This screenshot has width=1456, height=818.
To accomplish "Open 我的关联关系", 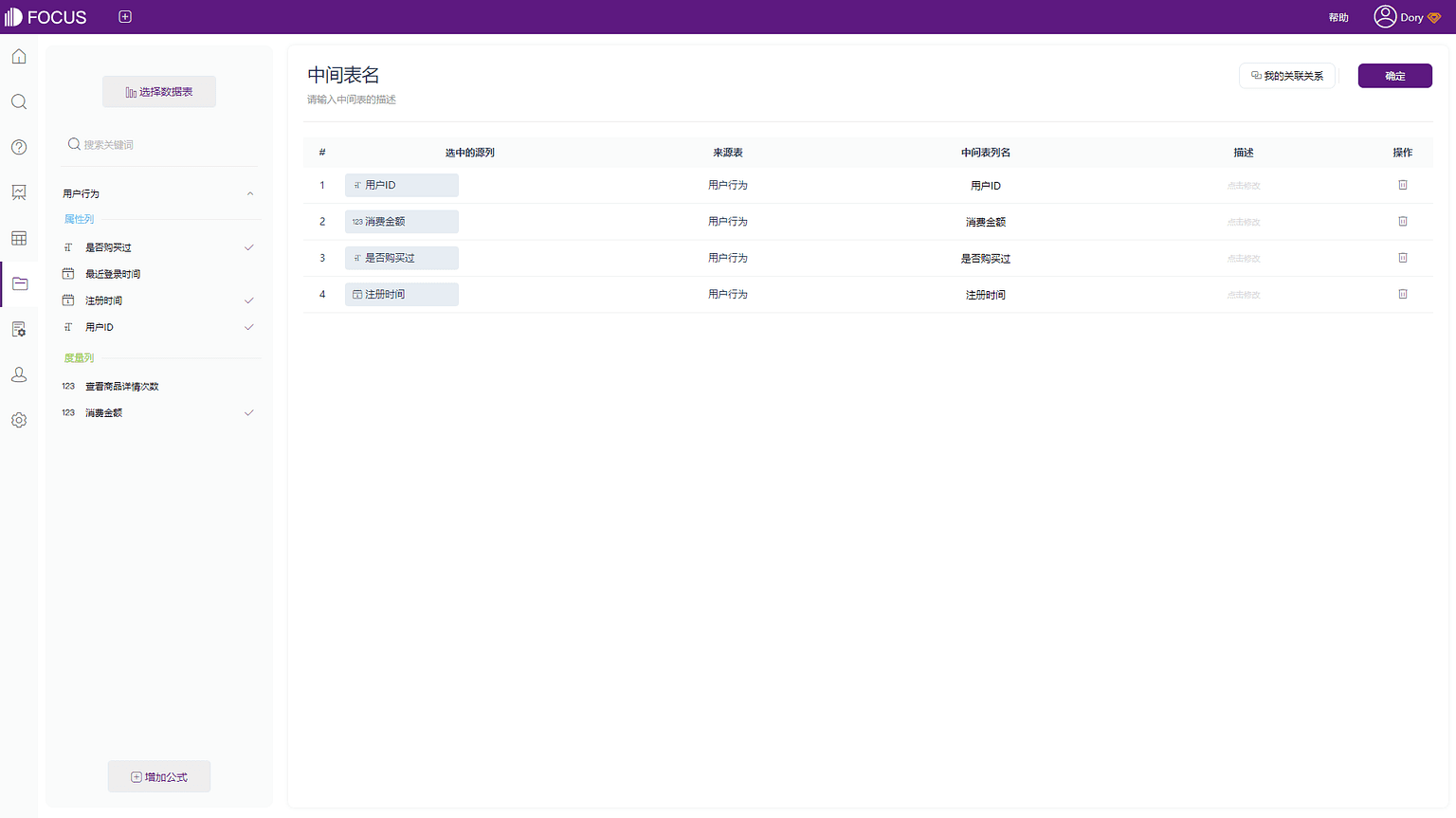I will click(1287, 76).
